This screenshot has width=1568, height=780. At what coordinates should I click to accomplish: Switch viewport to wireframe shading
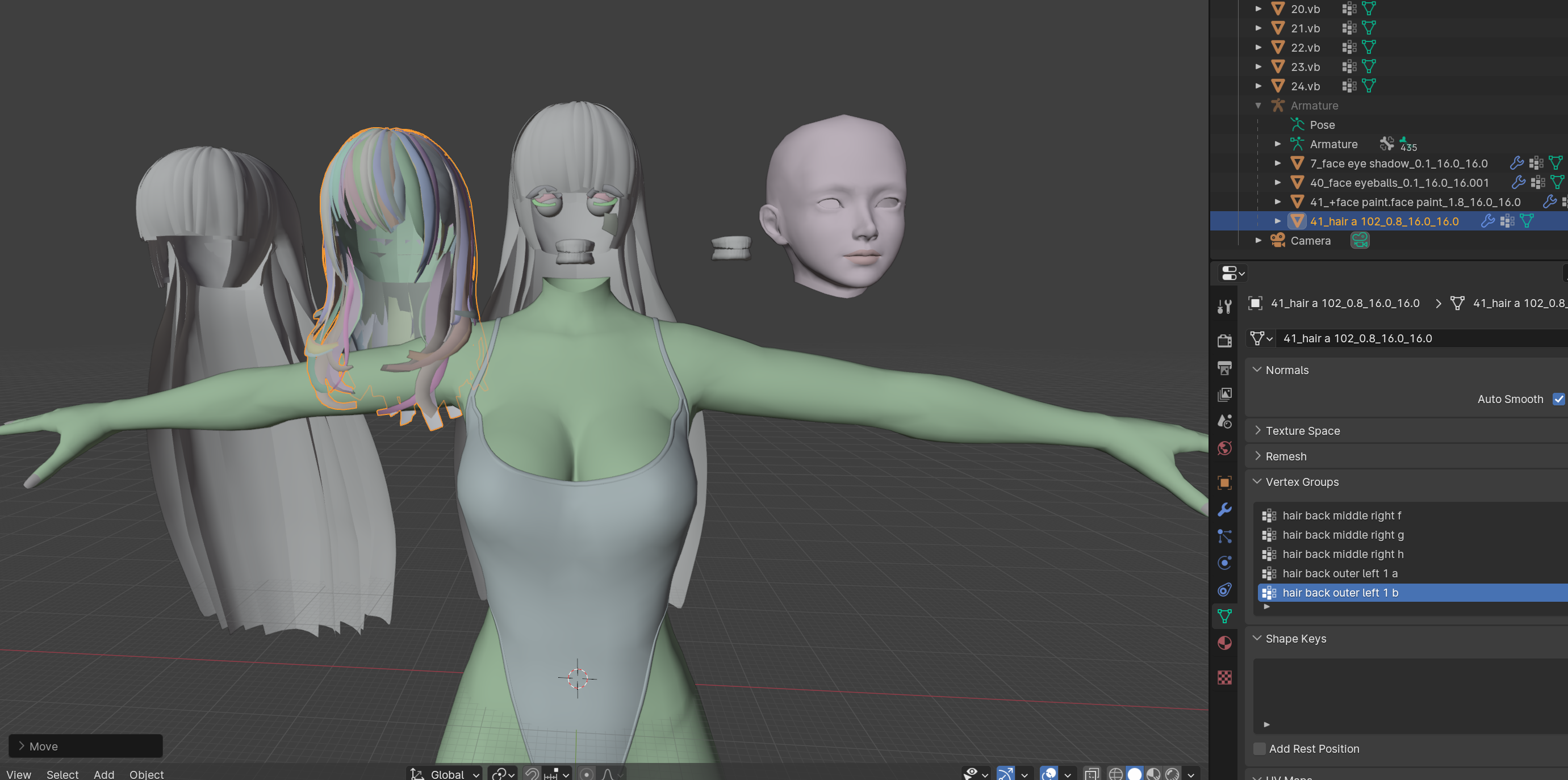[x=1116, y=773]
